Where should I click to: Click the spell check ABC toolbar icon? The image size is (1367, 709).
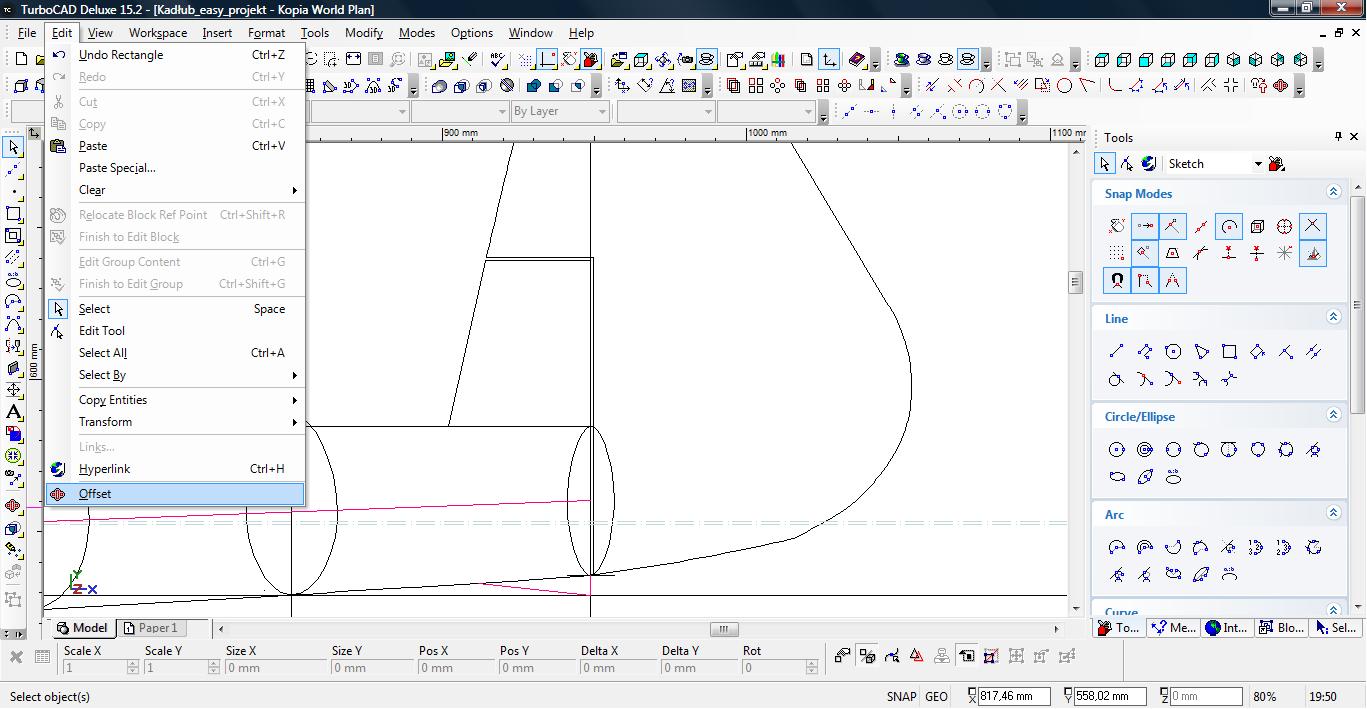tap(499, 60)
